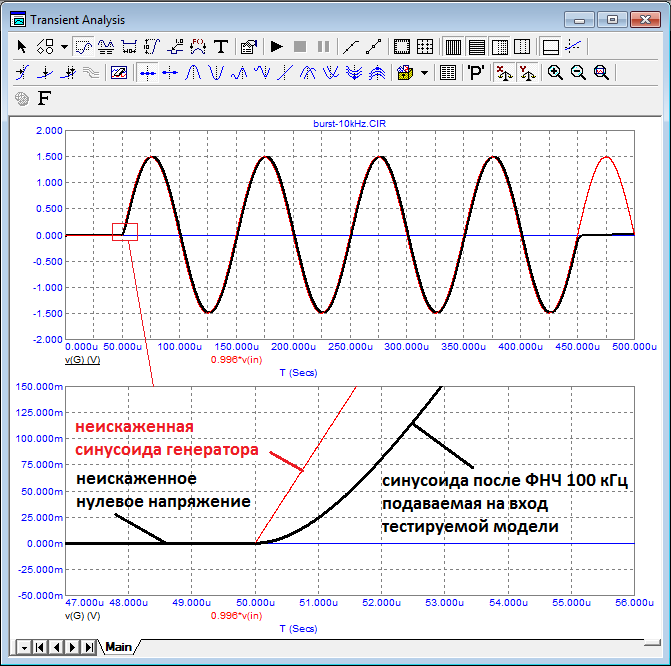
Task: Zoom out of the plot
Action: (x=578, y=73)
